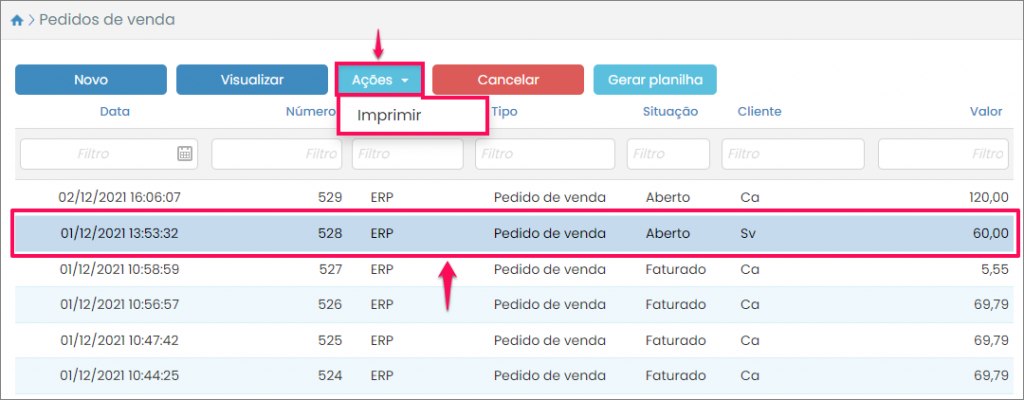The width and height of the screenshot is (1024, 400).
Task: Expand the Ações dropdown button
Action: 380,80
